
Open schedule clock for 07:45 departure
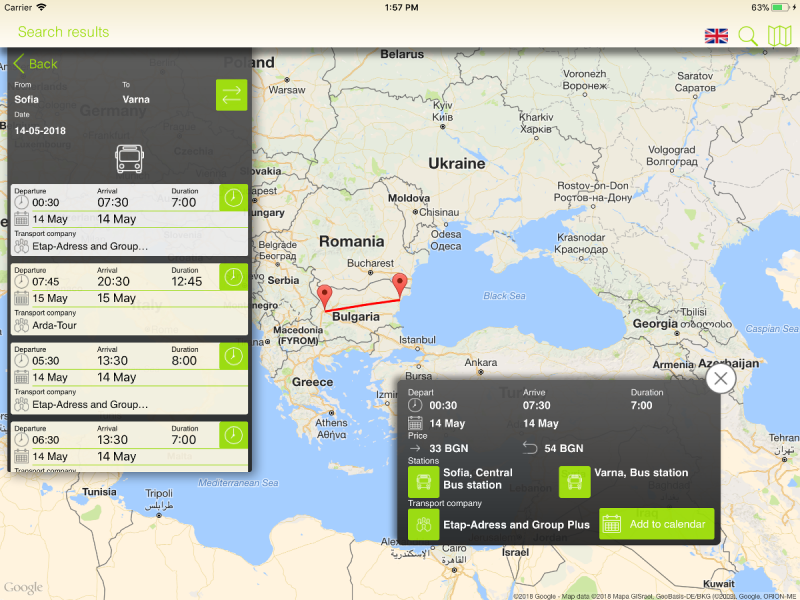234,277
